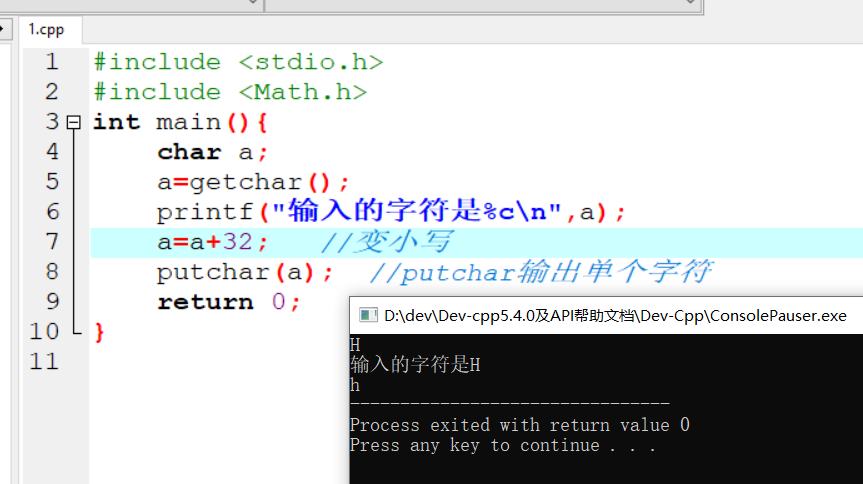Click the '#include <stdio.h>' line
This screenshot has height=484, width=863.
pos(238,62)
